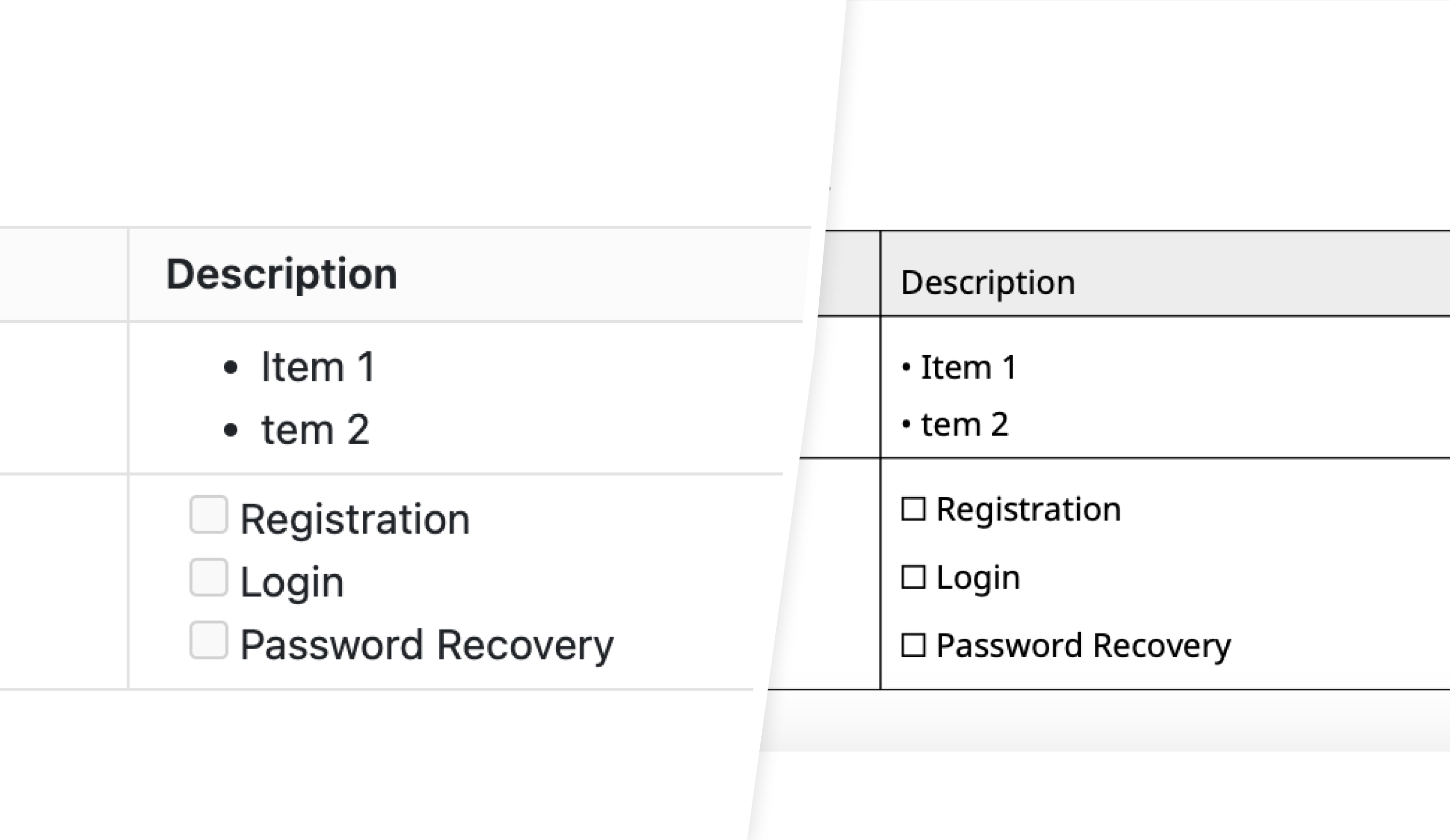Click Registration label beside the rounded checkbox
Viewport: 1450px width, 840px height.
(x=355, y=520)
